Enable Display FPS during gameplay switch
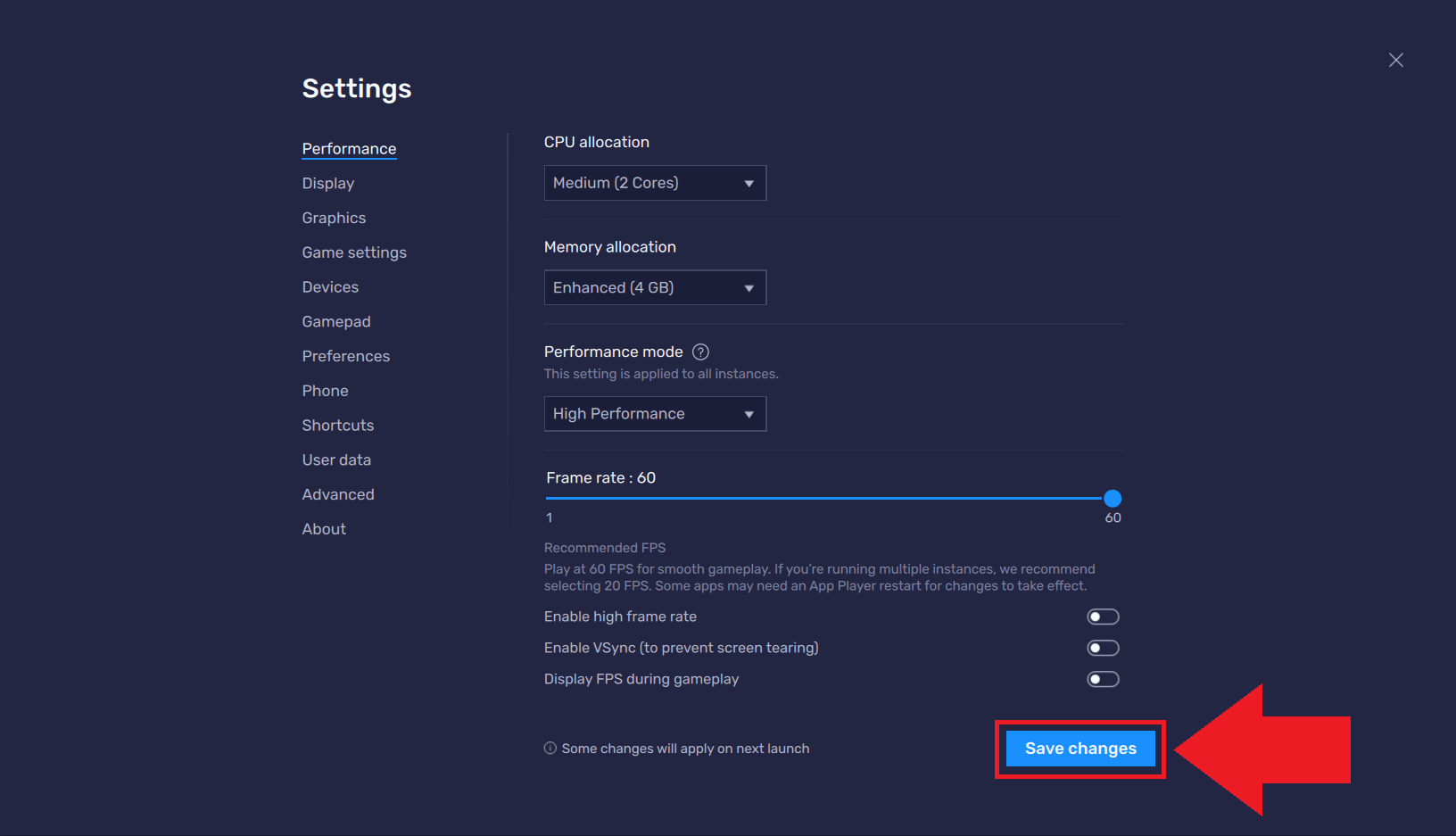This screenshot has width=1456, height=836. pos(1103,679)
